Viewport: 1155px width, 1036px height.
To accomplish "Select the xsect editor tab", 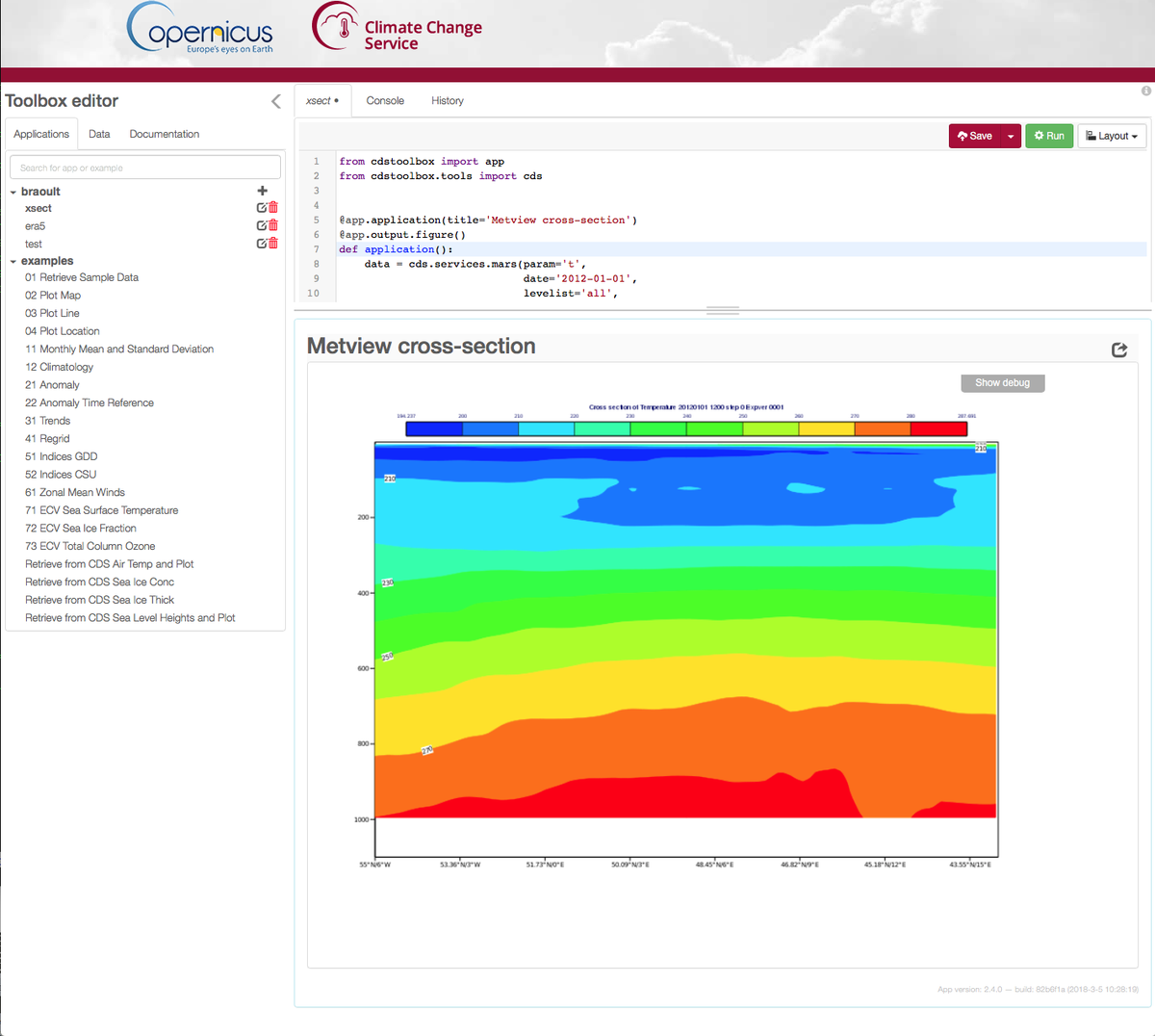I will pos(322,100).
